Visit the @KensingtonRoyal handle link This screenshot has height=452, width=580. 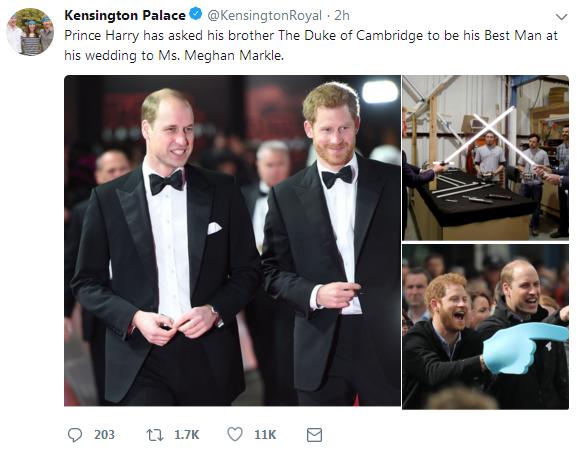[x=264, y=16]
